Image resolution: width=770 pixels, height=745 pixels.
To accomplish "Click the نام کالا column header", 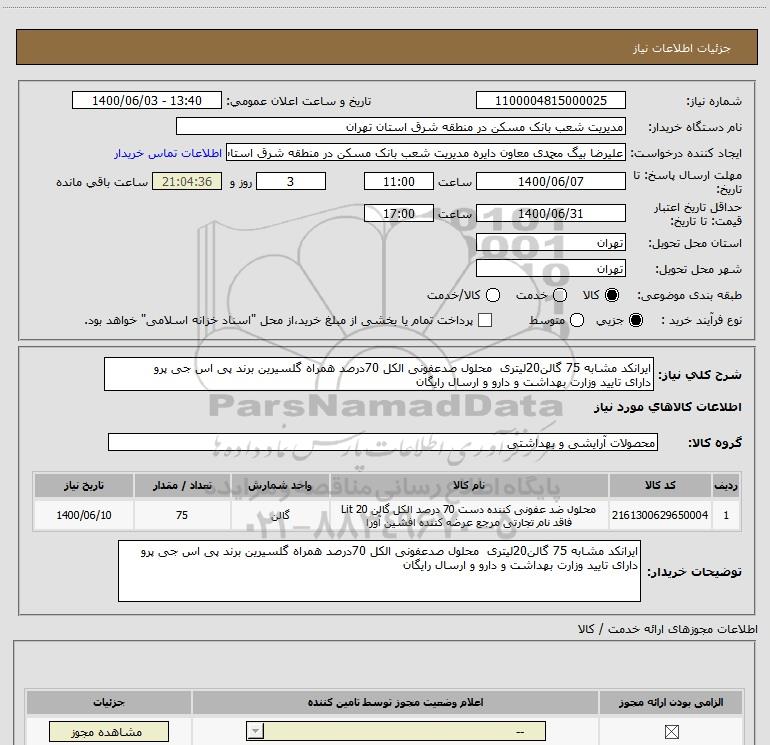I will (x=468, y=485).
